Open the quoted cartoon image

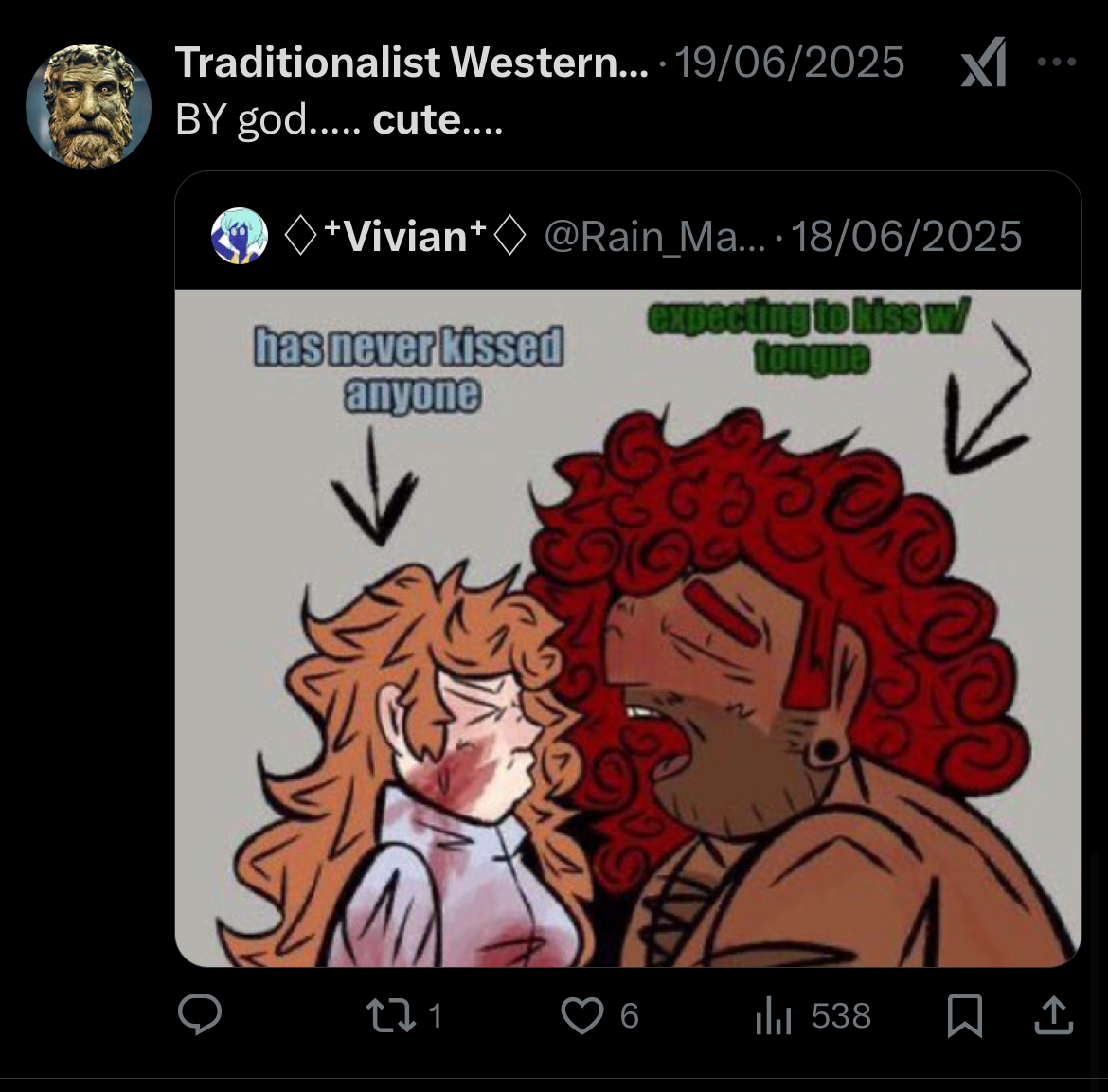pyautogui.click(x=628, y=628)
